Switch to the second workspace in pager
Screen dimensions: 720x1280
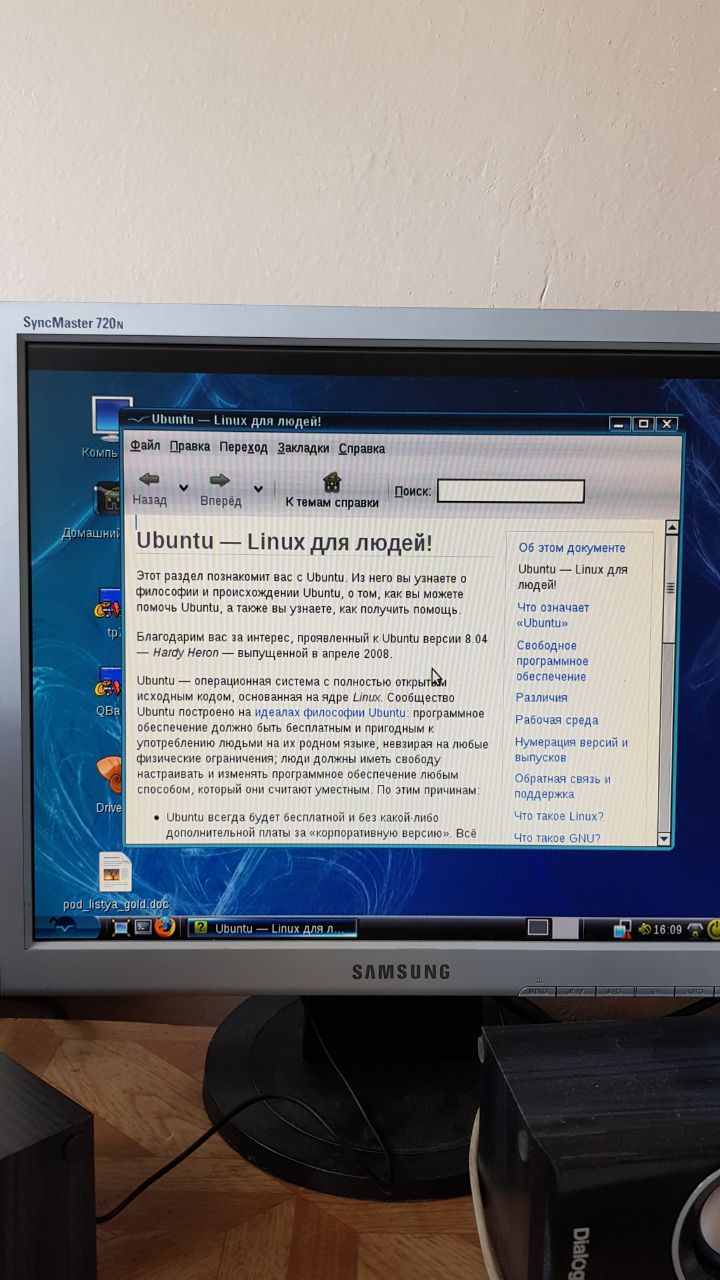[x=565, y=928]
